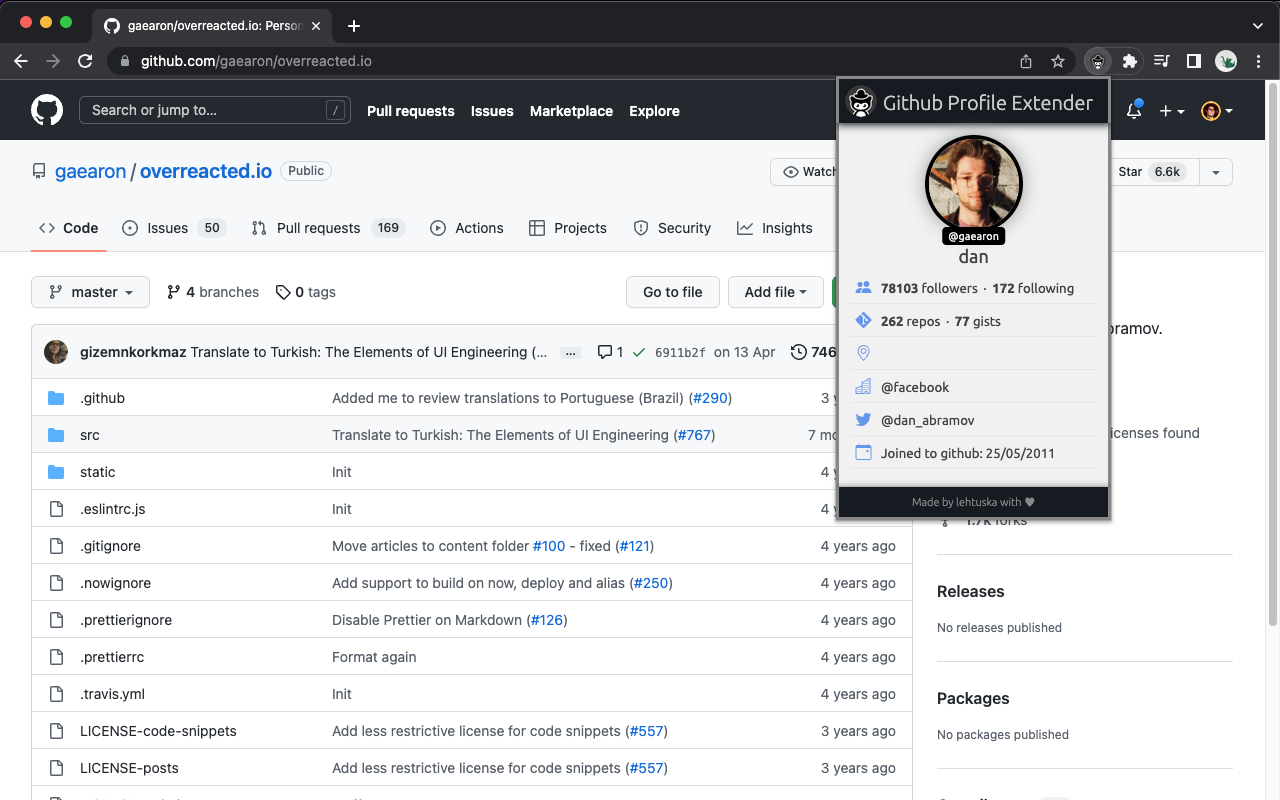The image size is (1280, 800).
Task: Click Marketplace in the header nav
Action: [x=571, y=111]
